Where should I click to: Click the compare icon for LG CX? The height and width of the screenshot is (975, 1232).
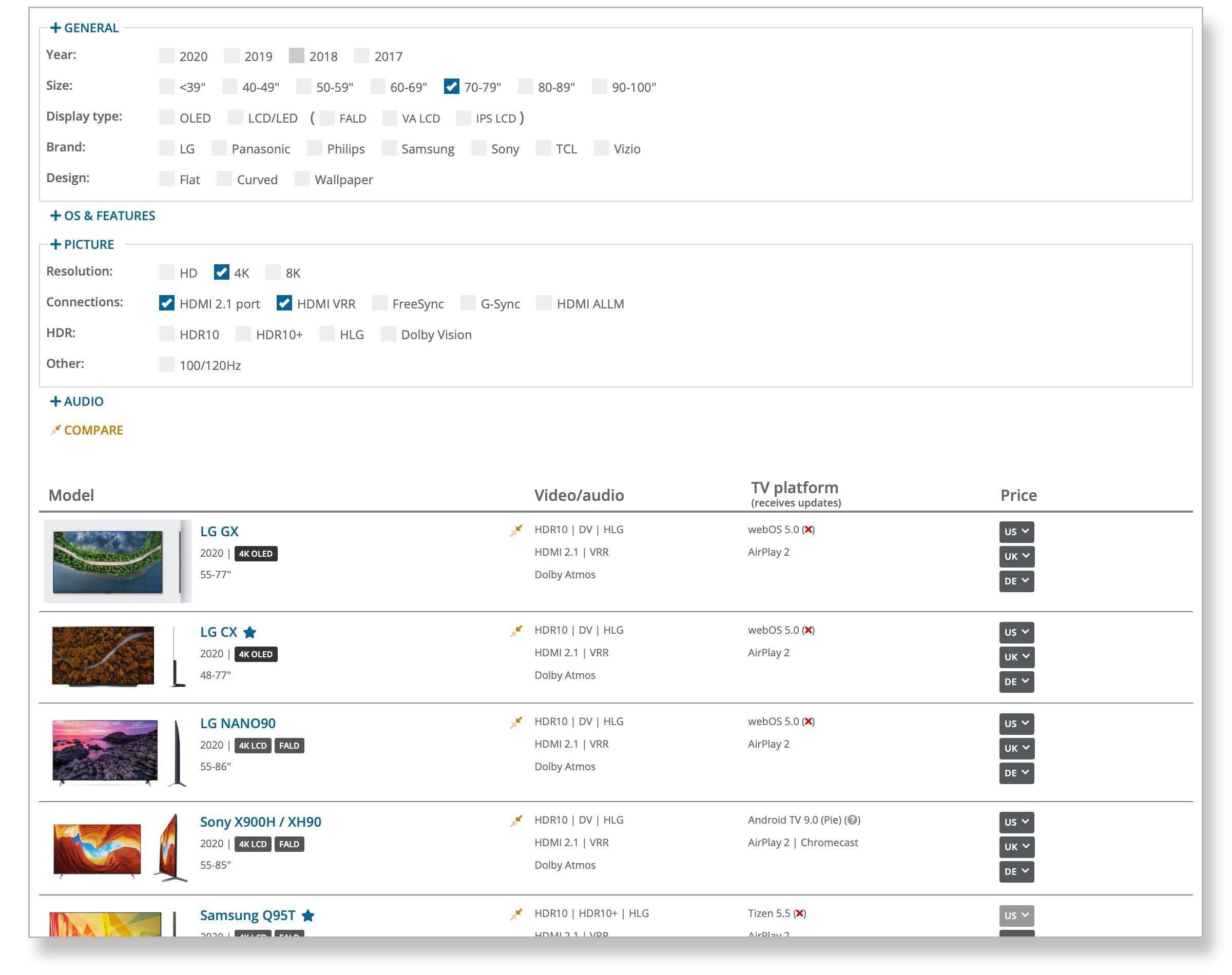515,631
